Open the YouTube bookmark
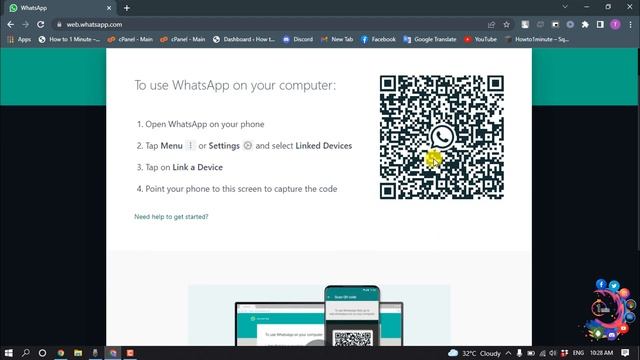The image size is (640, 360). click(x=480, y=39)
